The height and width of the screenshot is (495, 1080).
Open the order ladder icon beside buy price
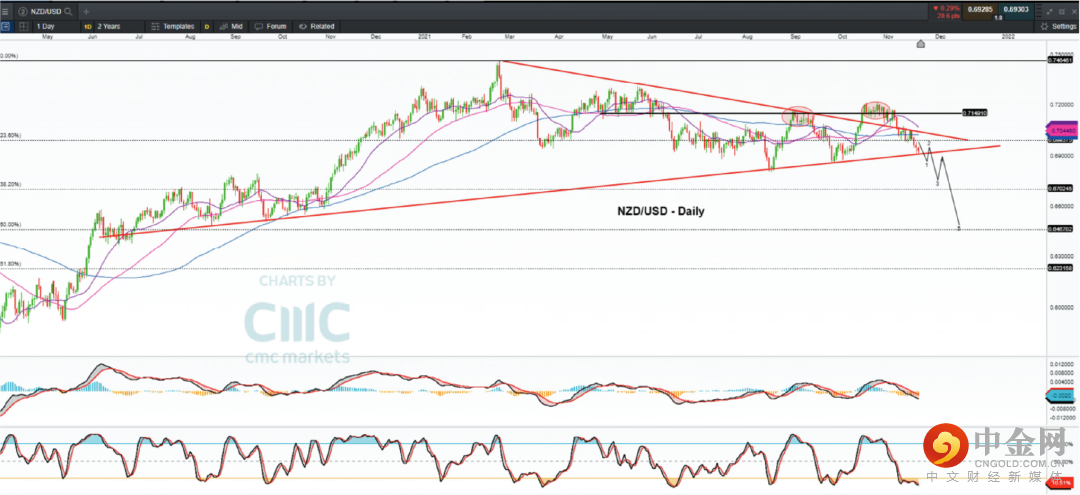click(1039, 12)
